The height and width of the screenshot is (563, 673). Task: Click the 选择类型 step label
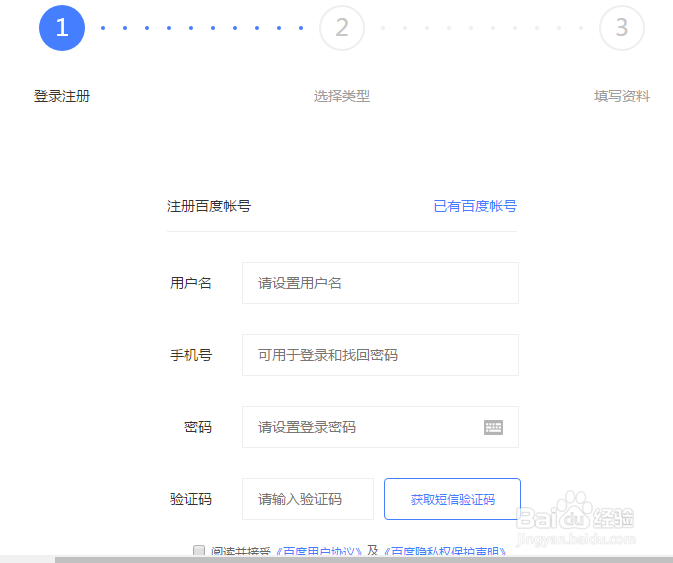click(x=342, y=96)
